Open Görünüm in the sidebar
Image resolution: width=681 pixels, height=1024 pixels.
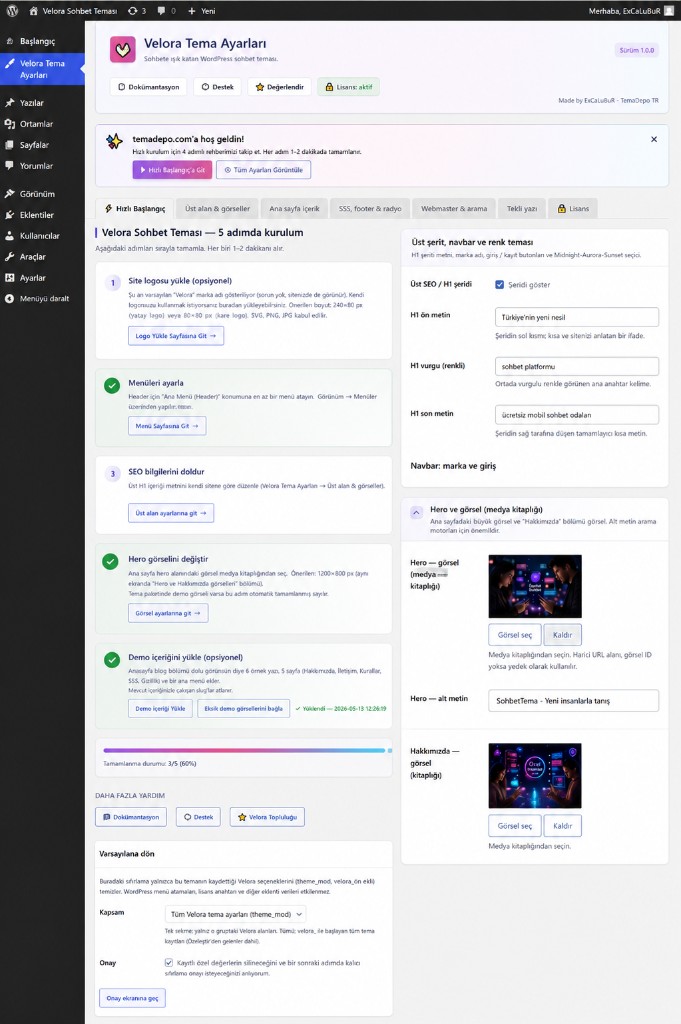[42, 193]
